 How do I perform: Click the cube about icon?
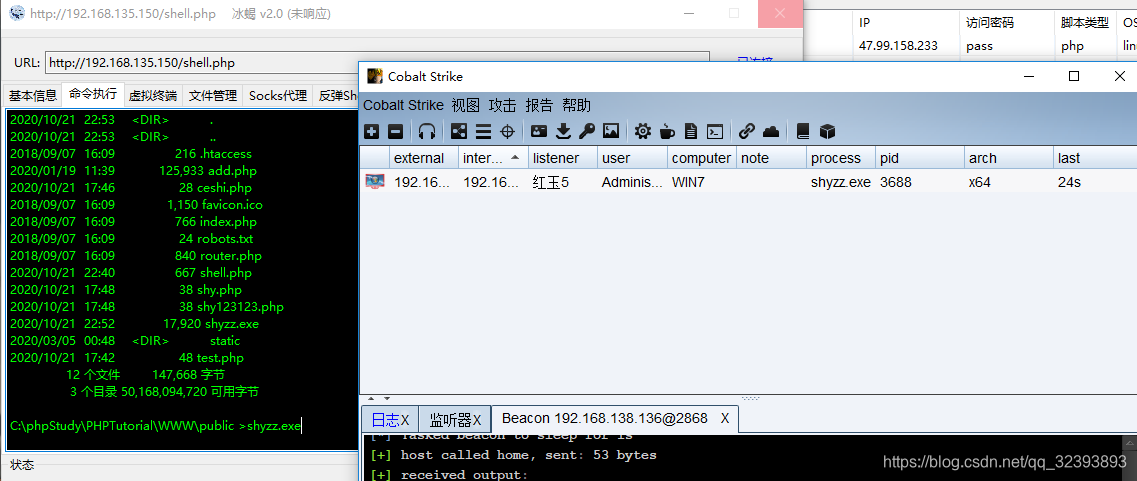[827, 131]
